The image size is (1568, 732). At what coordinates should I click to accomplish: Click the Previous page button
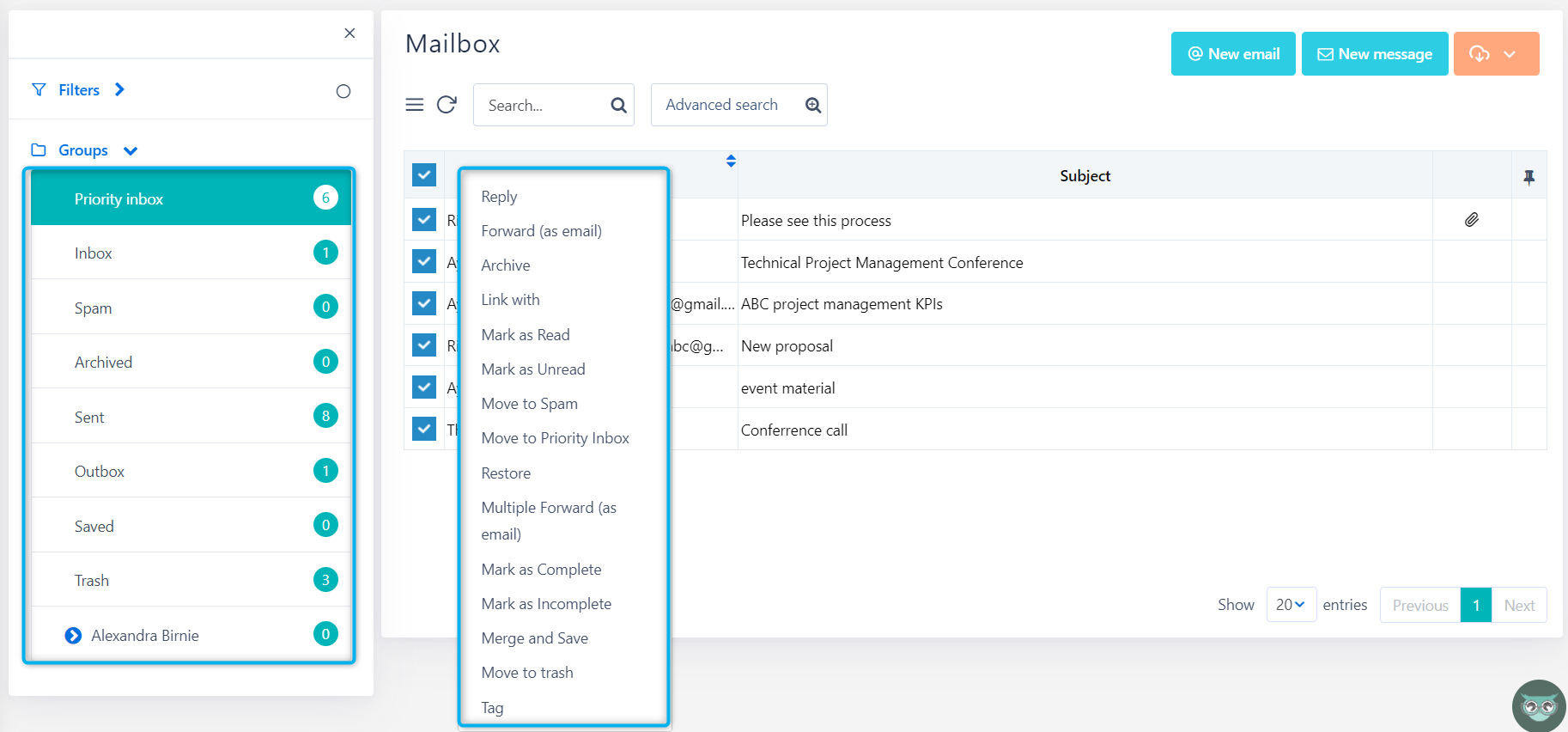[x=1420, y=605]
